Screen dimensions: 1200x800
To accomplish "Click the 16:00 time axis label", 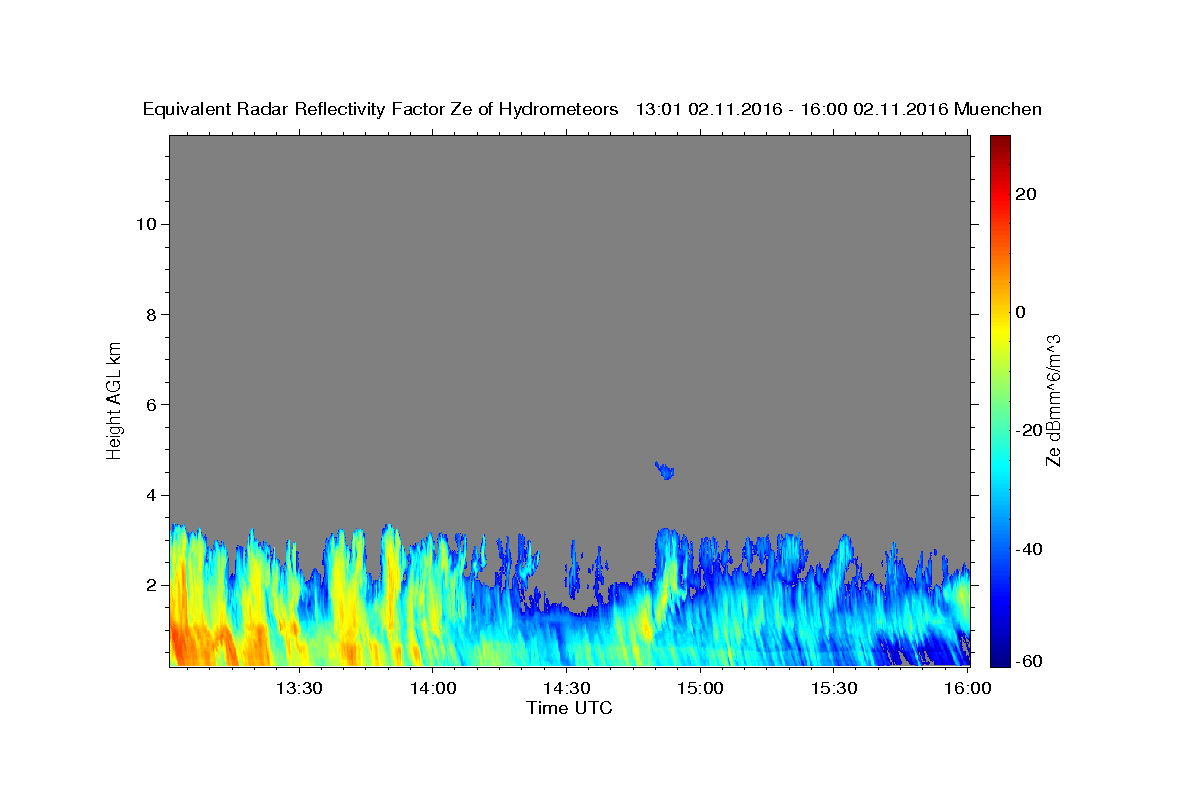I will click(967, 688).
